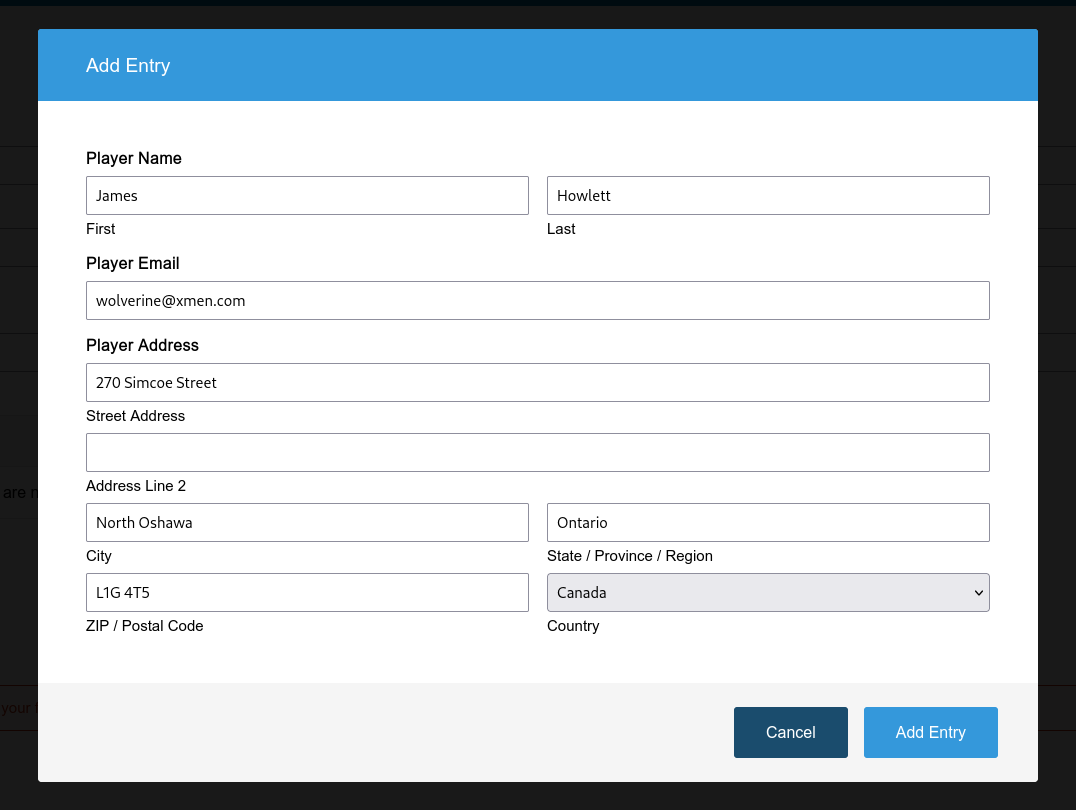Click the Player Name label

[134, 159]
